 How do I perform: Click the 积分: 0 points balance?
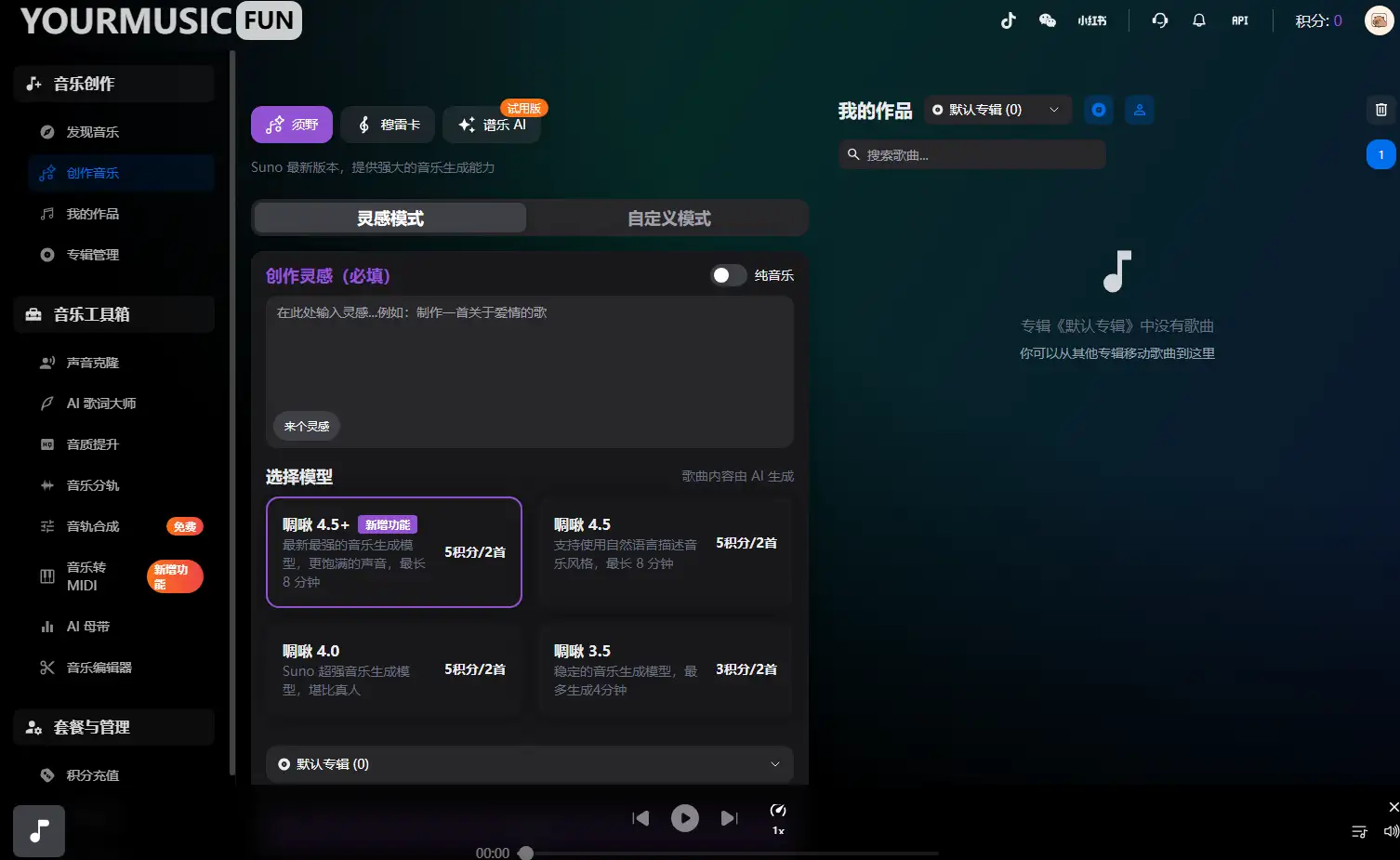click(1318, 20)
